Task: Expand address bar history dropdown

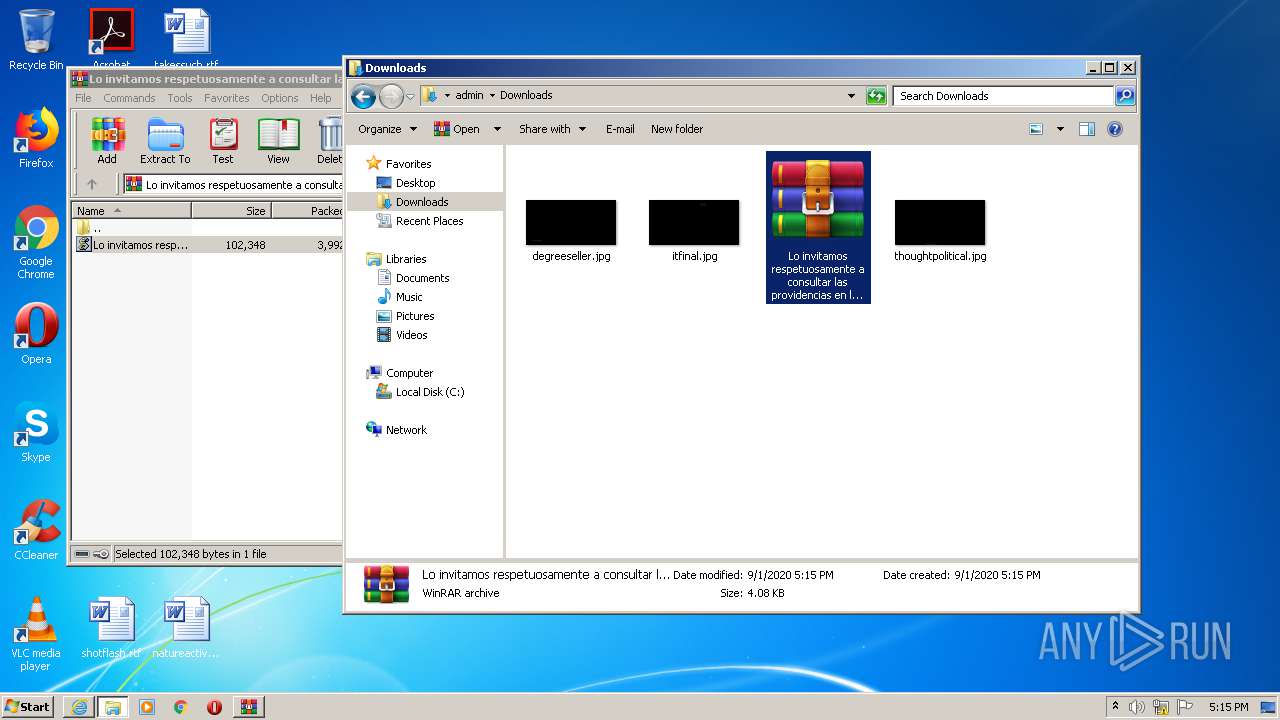Action: pos(851,96)
